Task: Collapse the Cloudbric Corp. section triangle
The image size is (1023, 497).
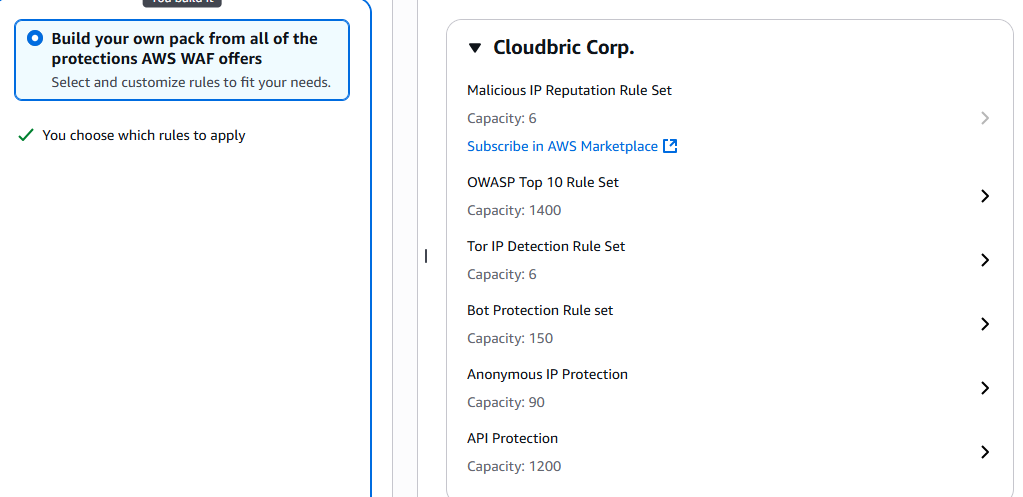Action: [475, 48]
